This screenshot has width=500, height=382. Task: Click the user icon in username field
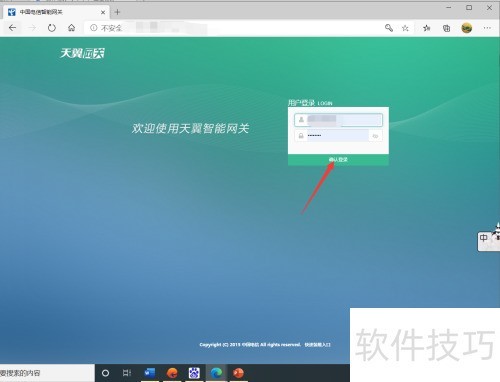[301, 120]
